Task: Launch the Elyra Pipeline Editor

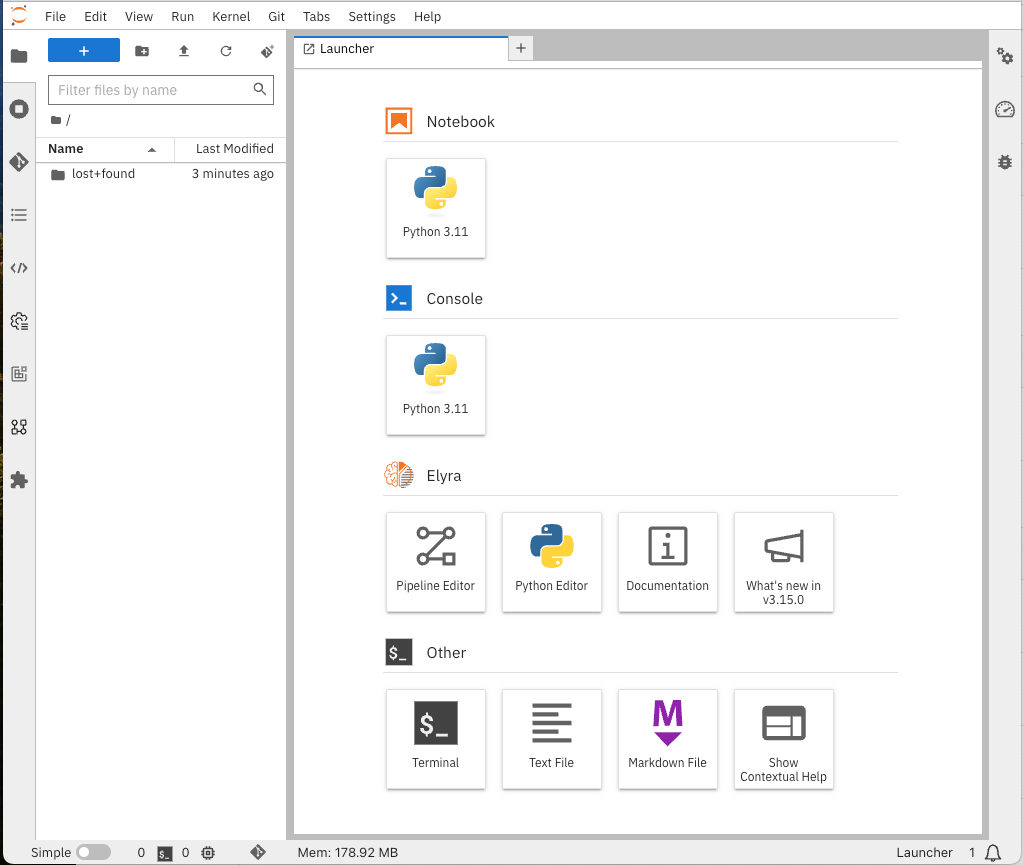Action: [436, 561]
